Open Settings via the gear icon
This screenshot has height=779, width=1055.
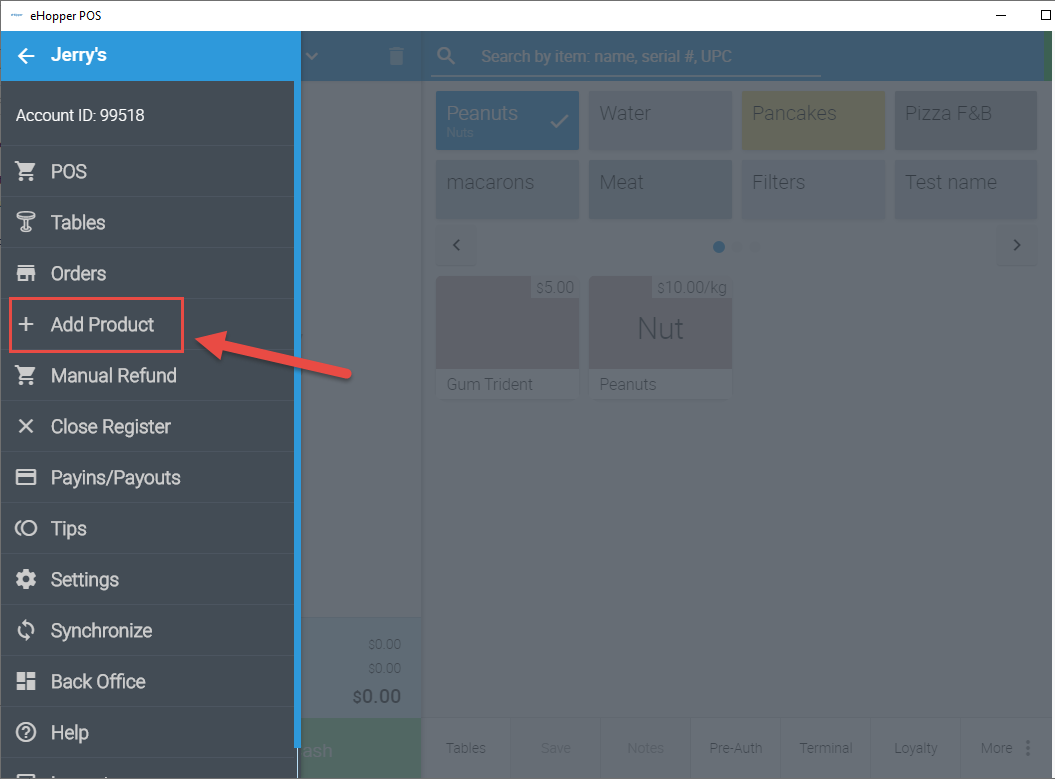(27, 579)
